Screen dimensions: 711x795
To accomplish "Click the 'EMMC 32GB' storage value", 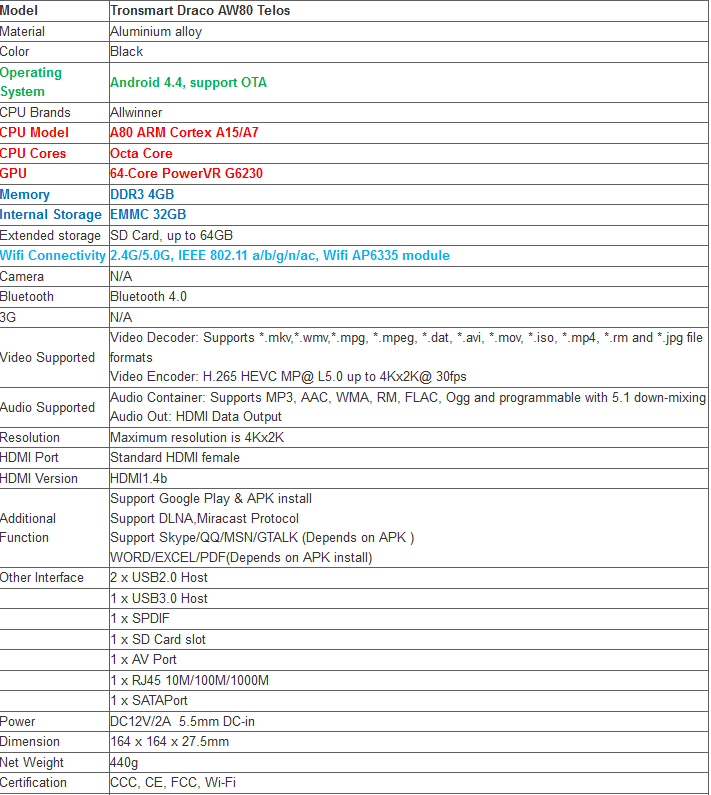I will 148,214.
